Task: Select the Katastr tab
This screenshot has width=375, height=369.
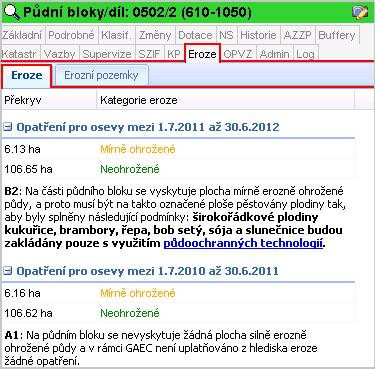Action: [20, 54]
